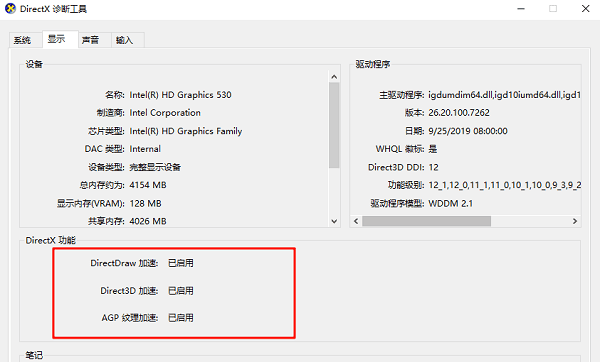Click the driver date 9/25/2019 08:00:00
The width and height of the screenshot is (600, 362).
468,131
